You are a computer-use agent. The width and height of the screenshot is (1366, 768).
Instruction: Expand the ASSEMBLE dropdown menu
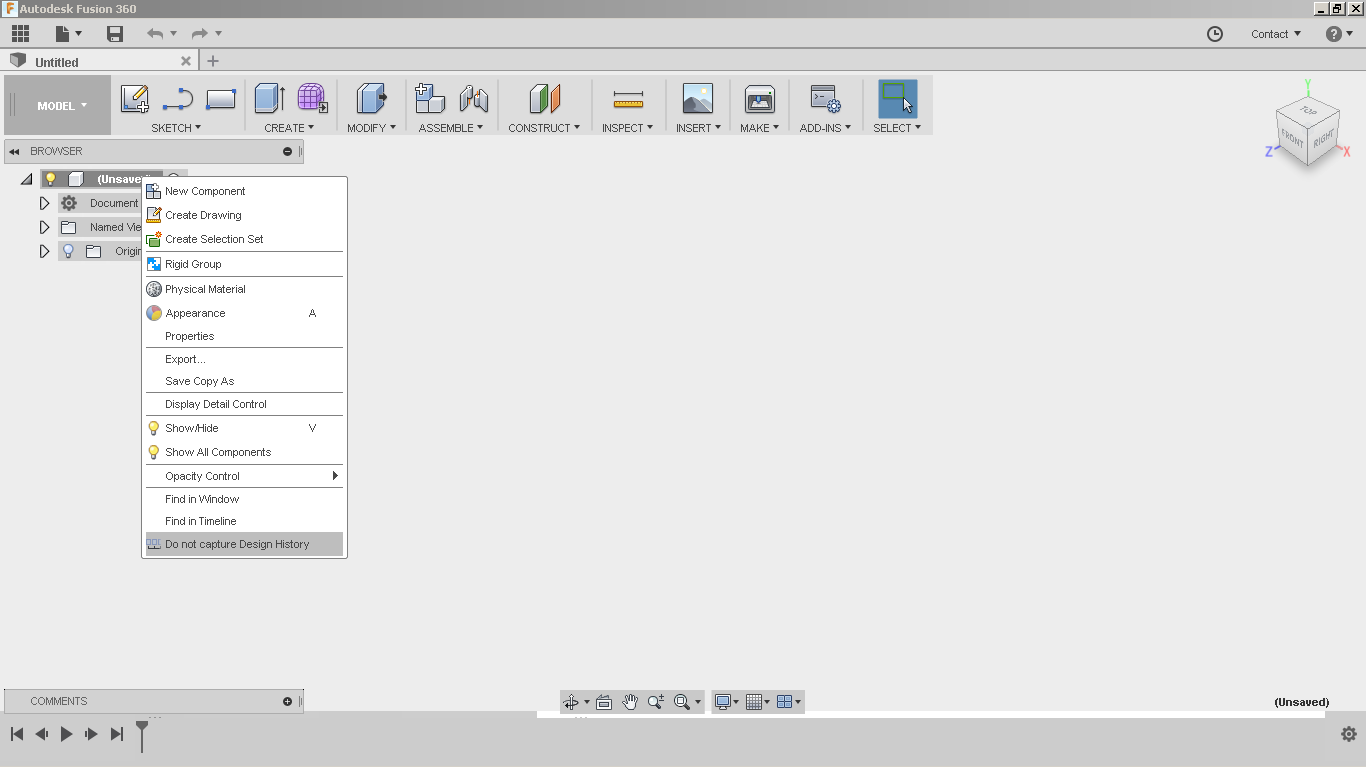coord(451,128)
